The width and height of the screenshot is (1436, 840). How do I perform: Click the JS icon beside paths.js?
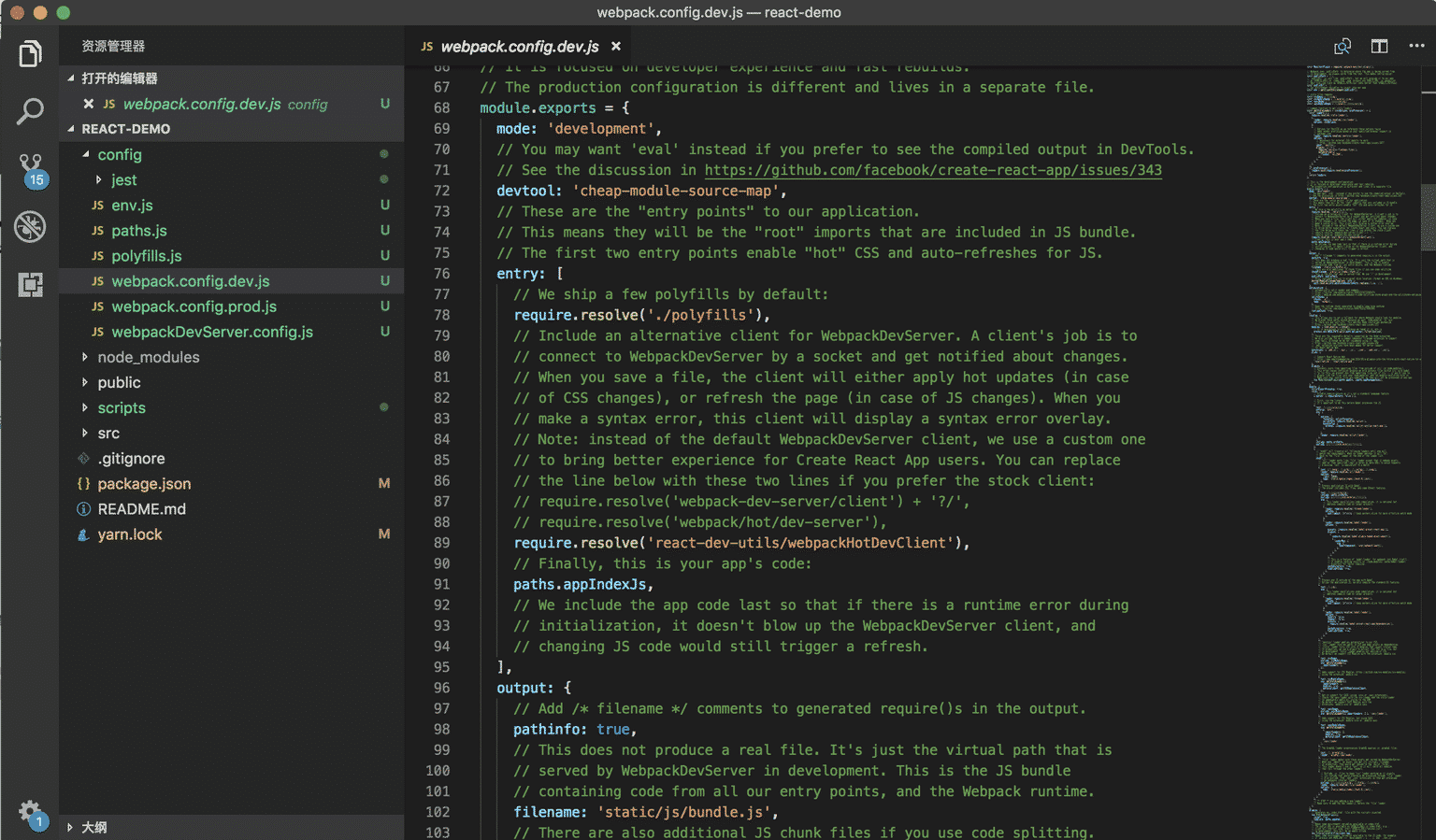pos(97,231)
